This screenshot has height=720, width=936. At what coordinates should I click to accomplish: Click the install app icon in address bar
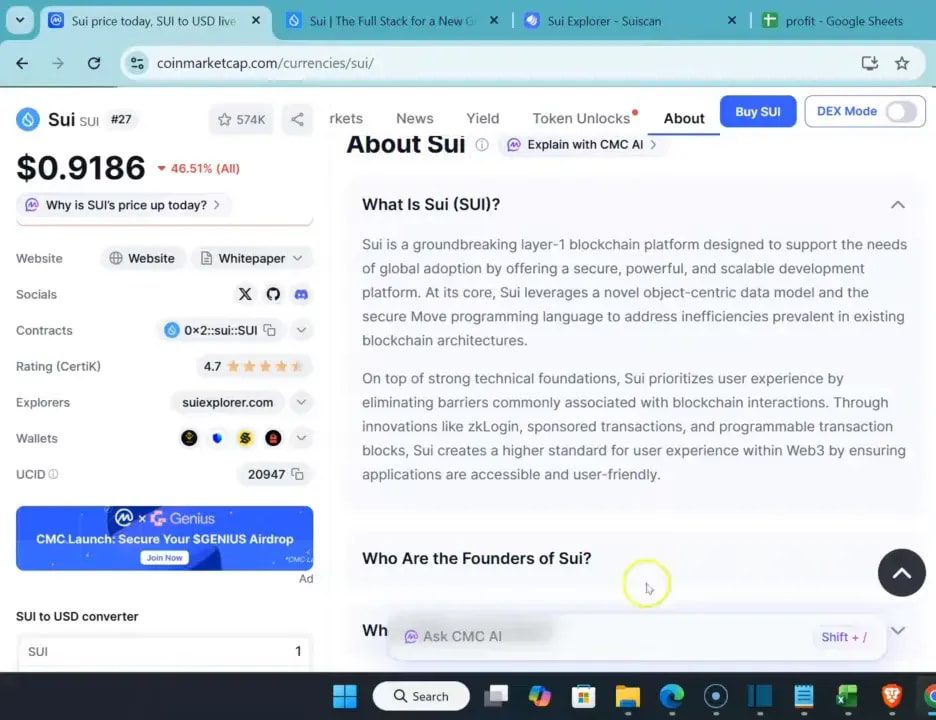point(869,63)
